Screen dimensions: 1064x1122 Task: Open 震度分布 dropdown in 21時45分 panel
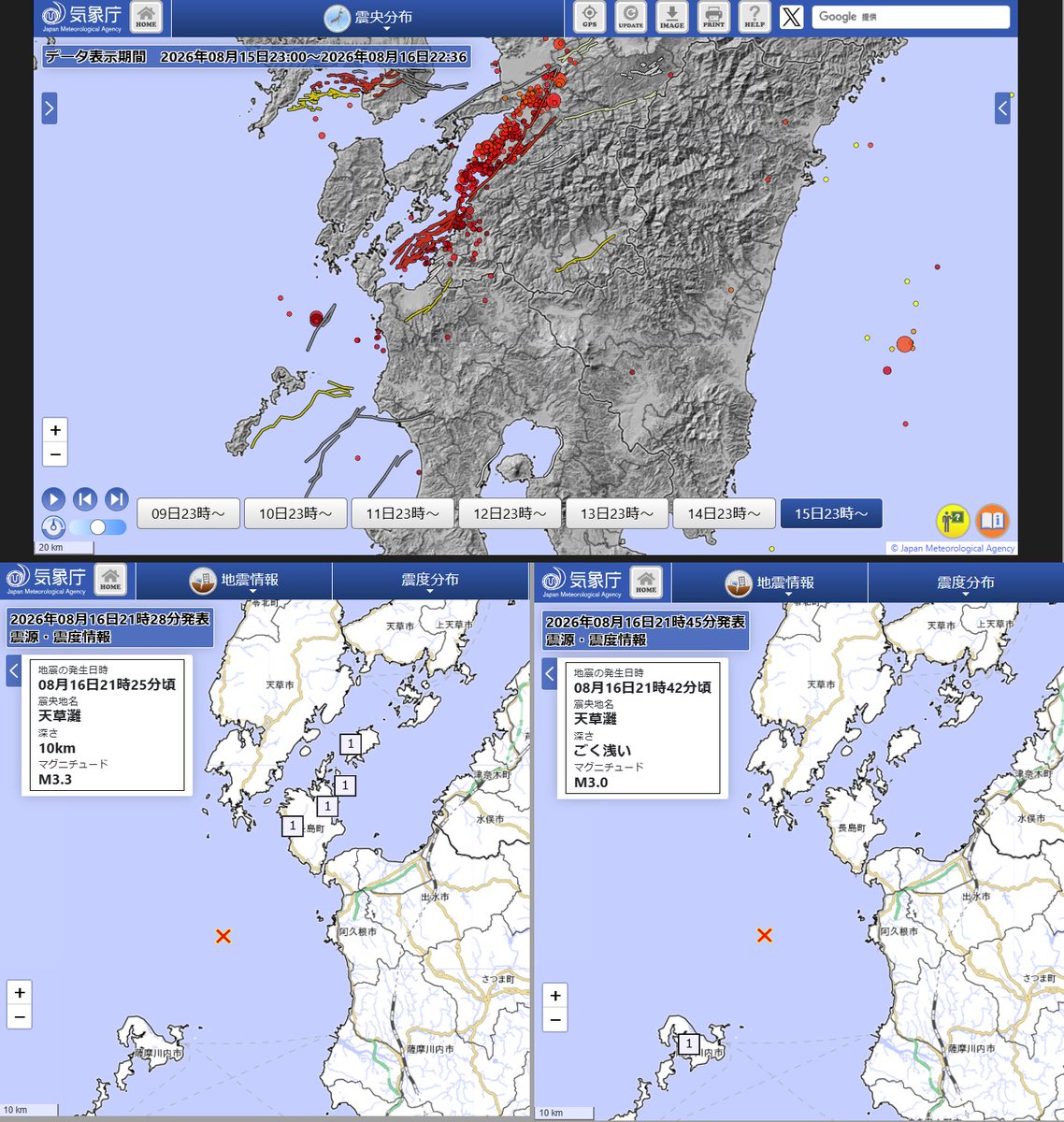[x=966, y=583]
